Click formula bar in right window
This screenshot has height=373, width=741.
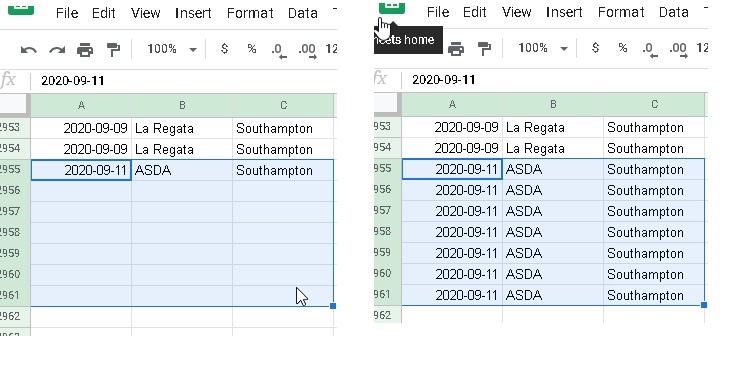point(555,80)
